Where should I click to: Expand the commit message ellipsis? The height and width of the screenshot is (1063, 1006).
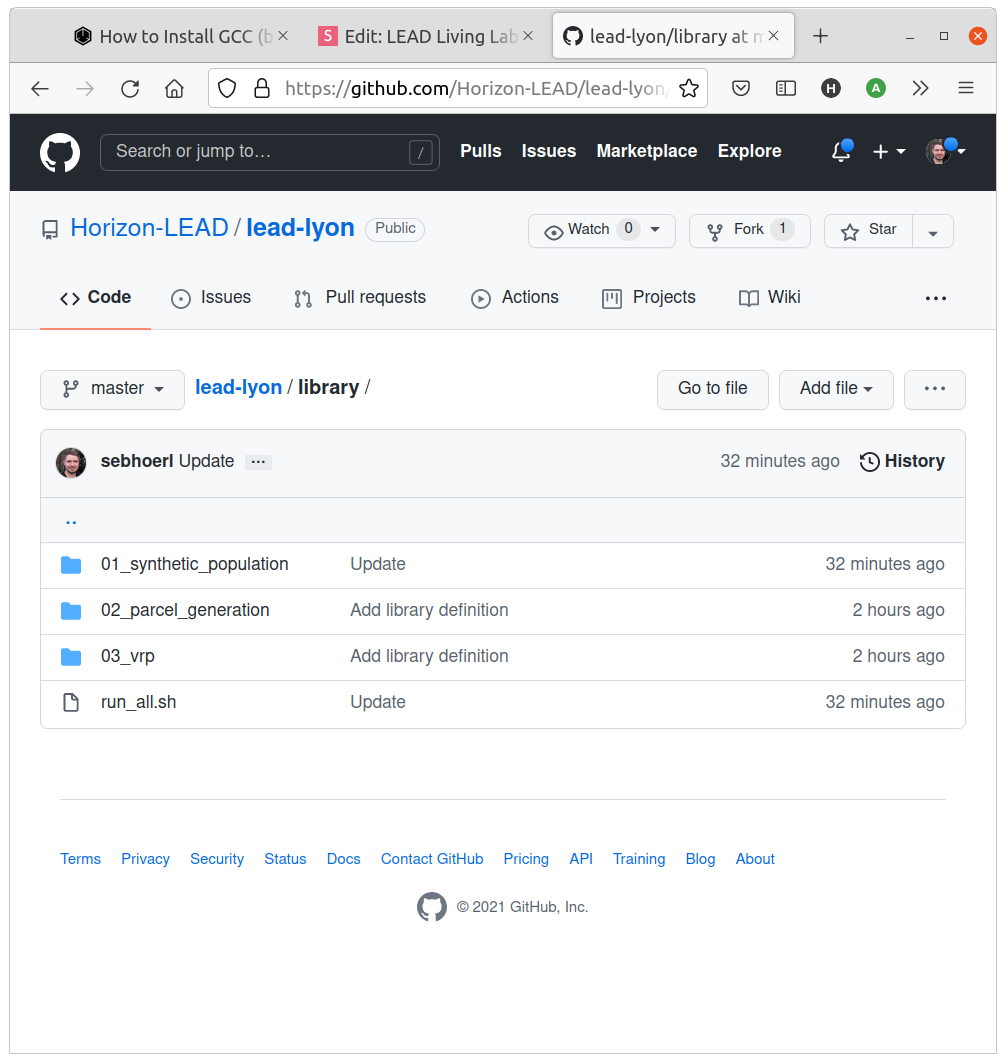[258, 462]
